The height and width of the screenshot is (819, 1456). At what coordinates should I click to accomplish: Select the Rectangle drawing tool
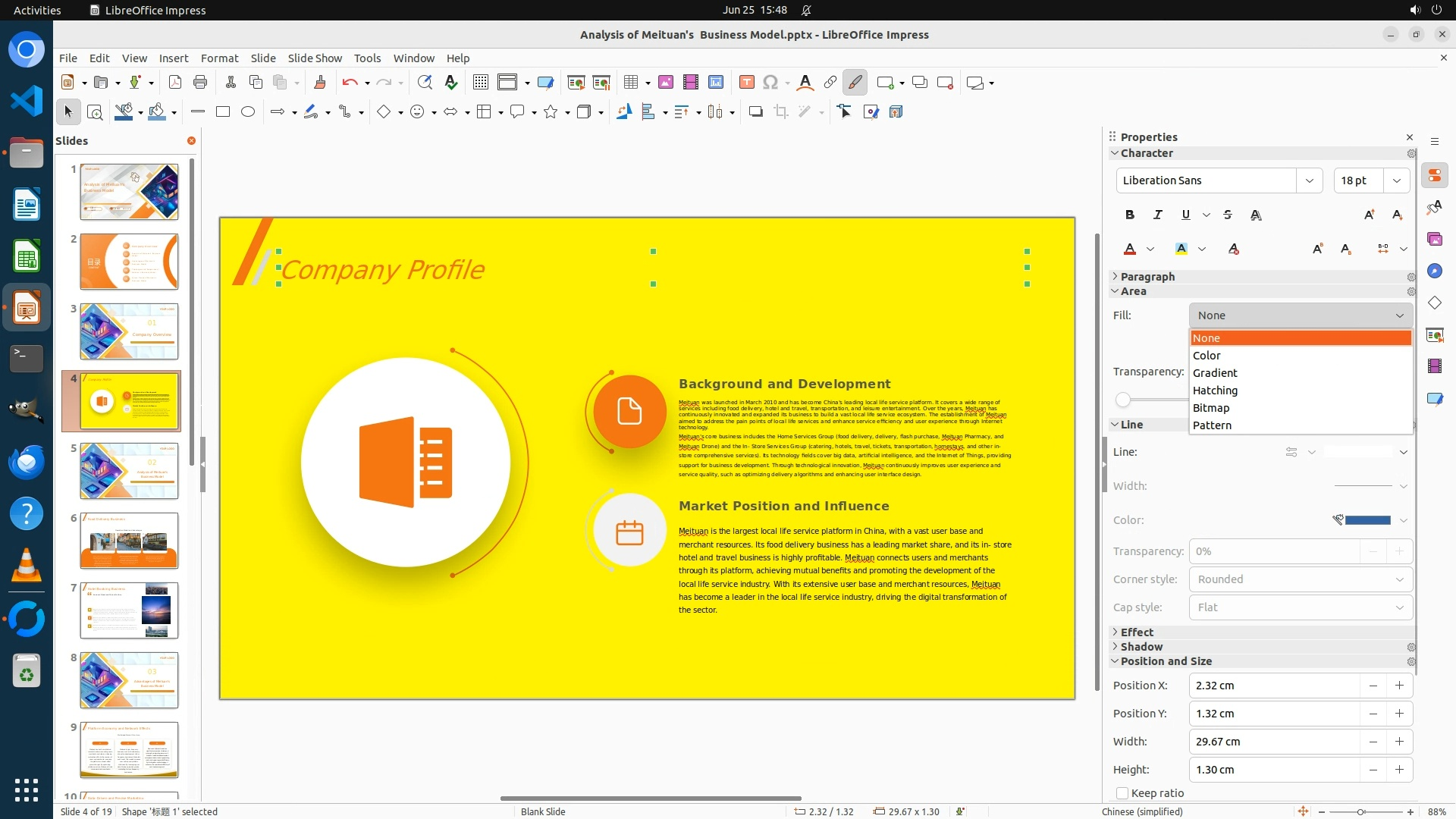click(223, 112)
